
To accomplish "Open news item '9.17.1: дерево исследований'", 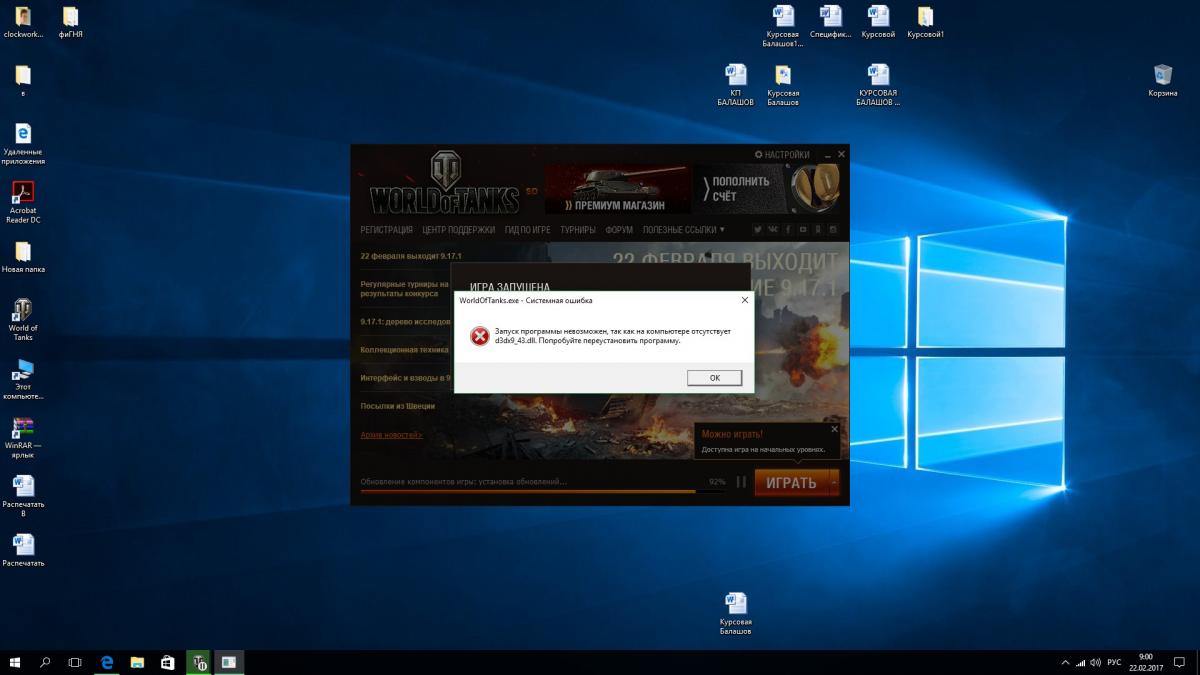I will [x=405, y=322].
